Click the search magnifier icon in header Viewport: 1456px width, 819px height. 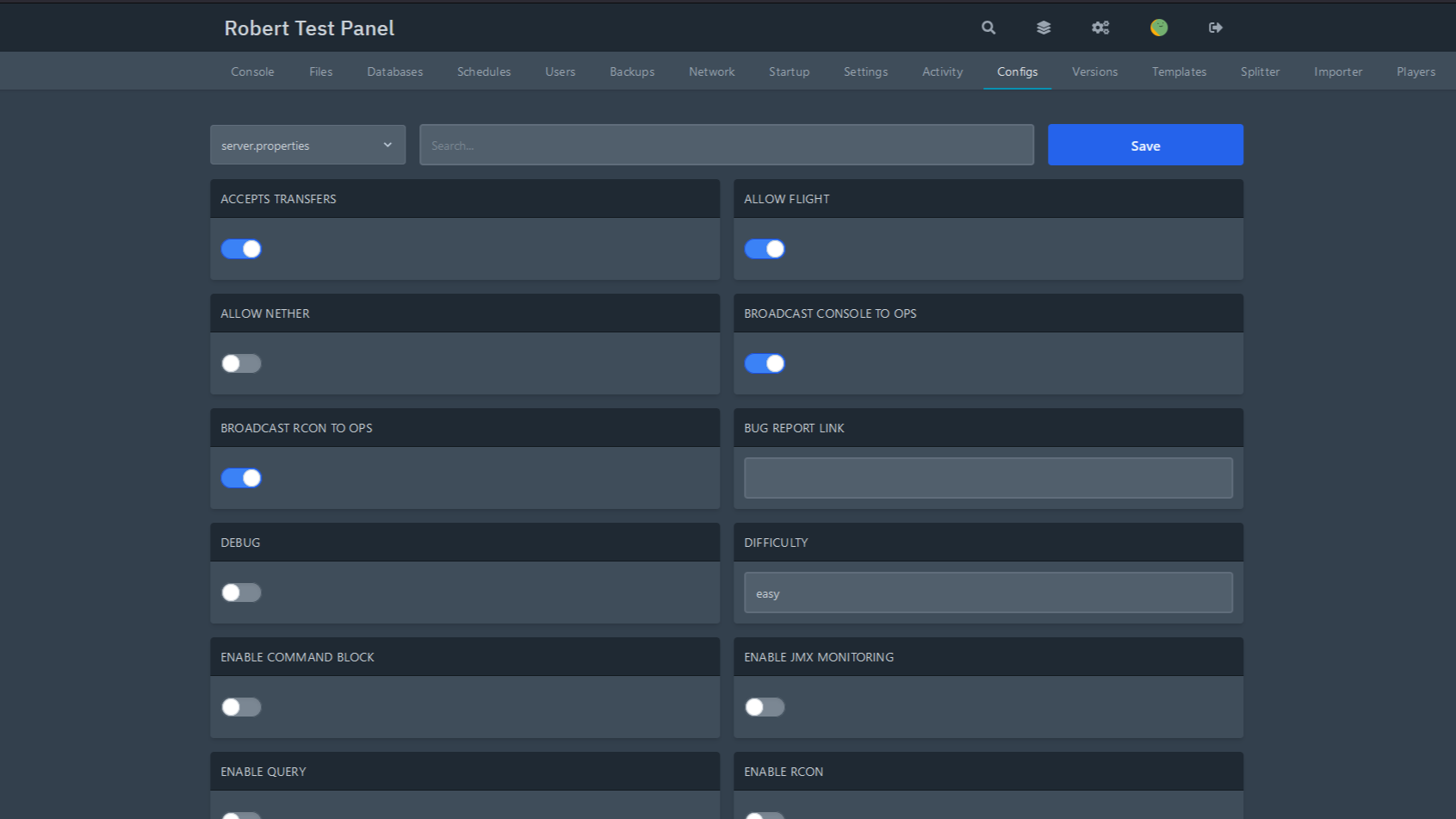[x=988, y=28]
